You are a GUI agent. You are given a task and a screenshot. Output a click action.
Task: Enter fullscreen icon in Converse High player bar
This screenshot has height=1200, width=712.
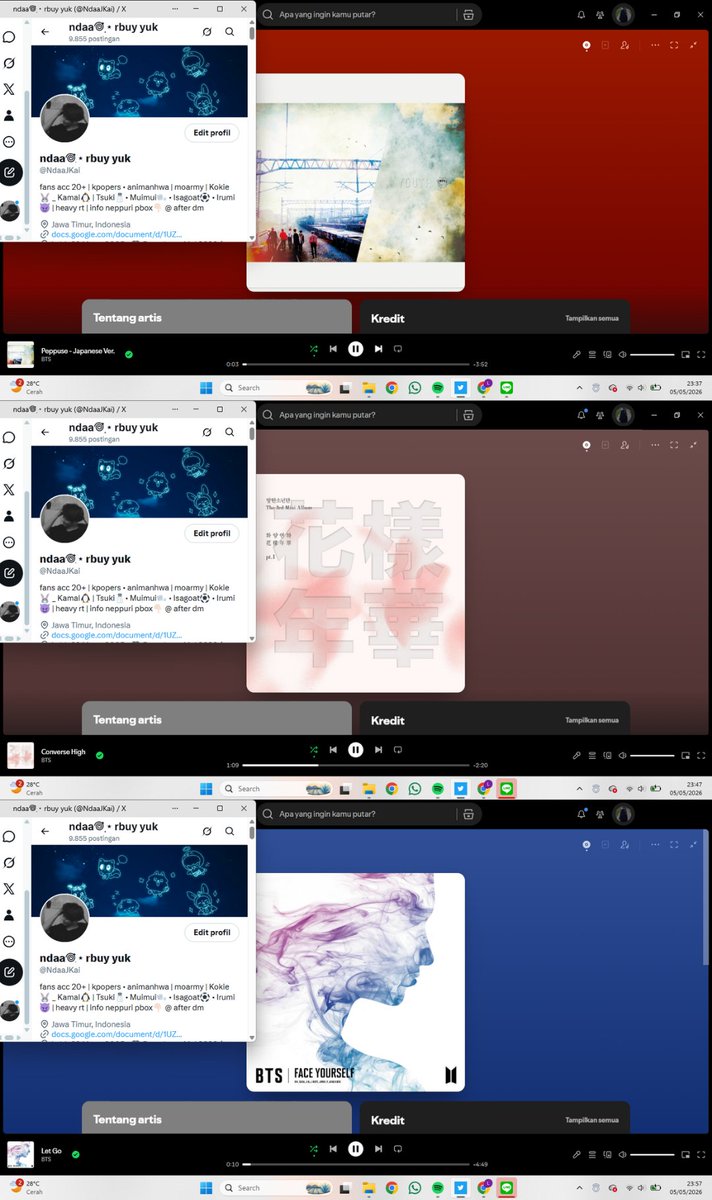point(701,755)
